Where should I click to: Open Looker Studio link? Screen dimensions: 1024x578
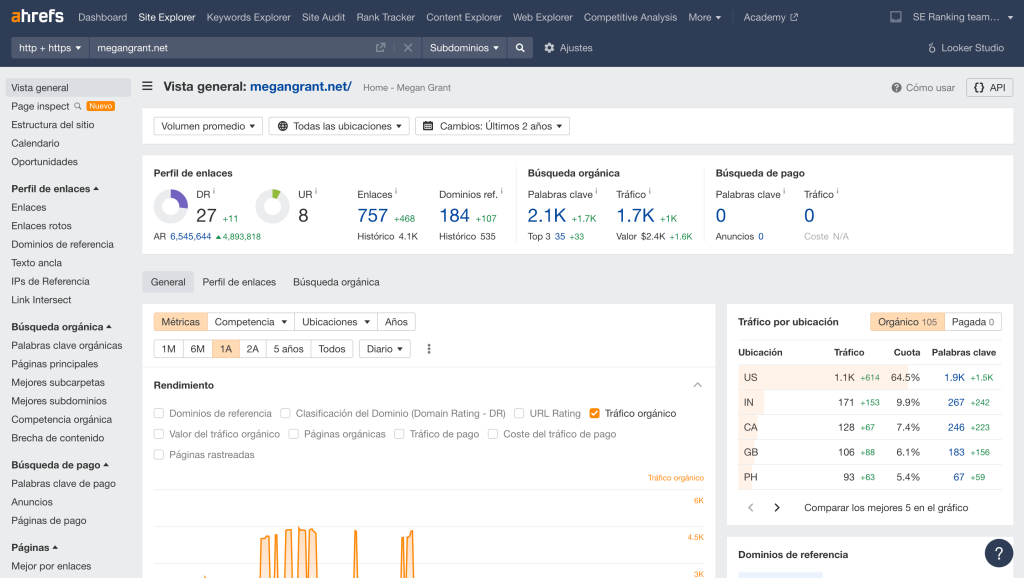tap(966, 48)
